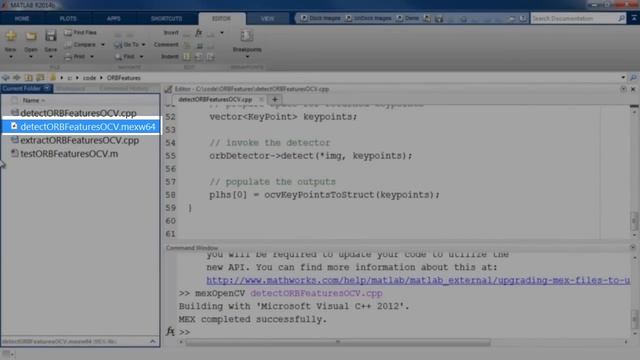The width and height of the screenshot is (640, 360).
Task: Click the editor vertical scrollbar
Action: tap(634, 220)
